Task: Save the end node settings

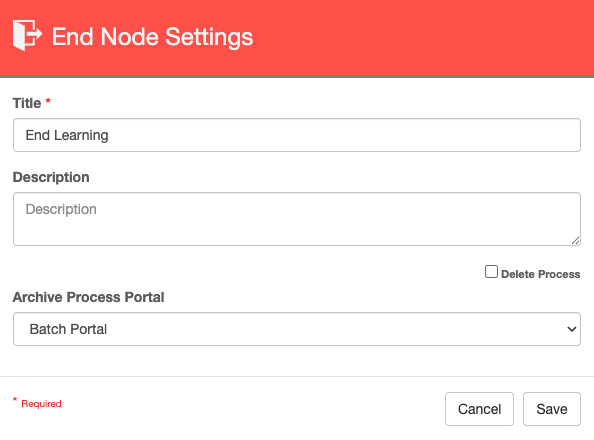Action: pyautogui.click(x=552, y=409)
